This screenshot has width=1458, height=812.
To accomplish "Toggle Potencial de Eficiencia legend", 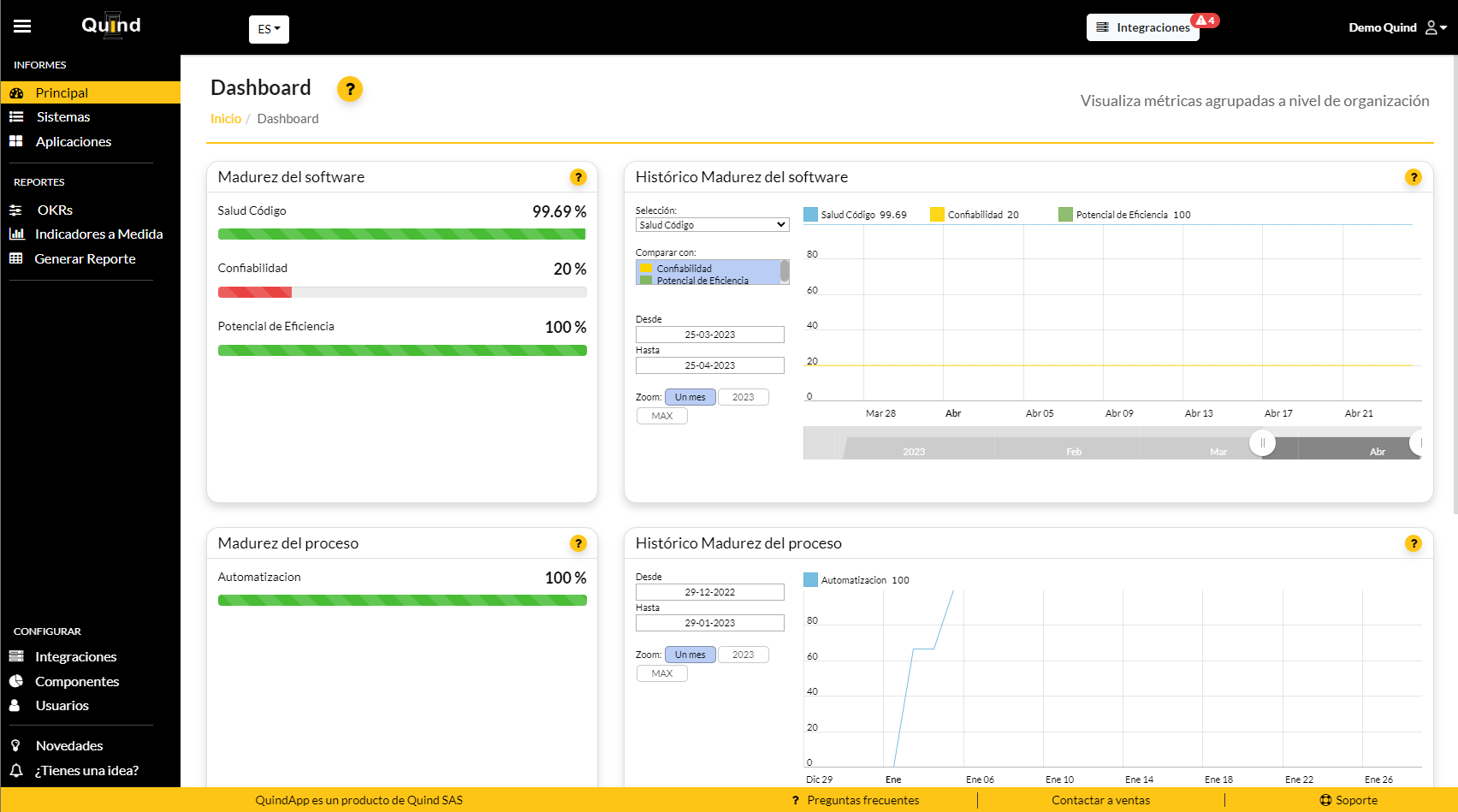I will (1124, 215).
